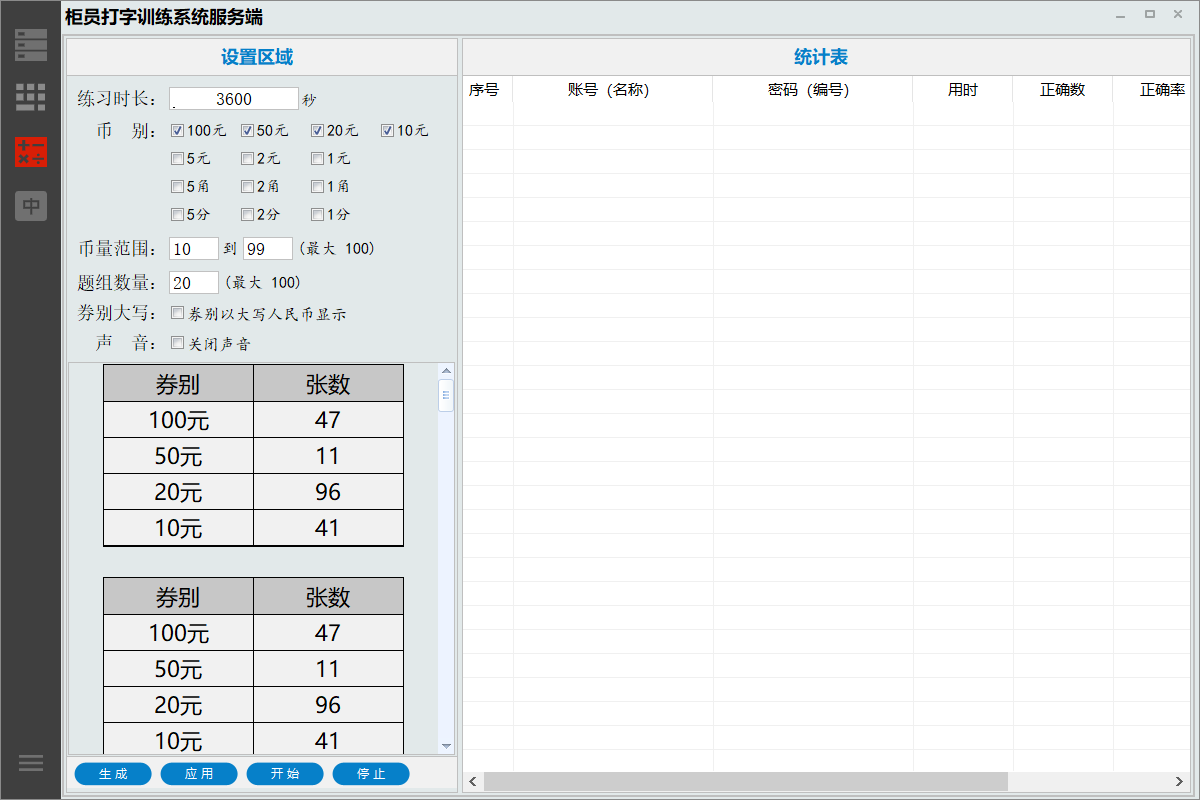Open the hamburger menu at sidebar bottom
This screenshot has width=1200, height=800.
point(31,763)
